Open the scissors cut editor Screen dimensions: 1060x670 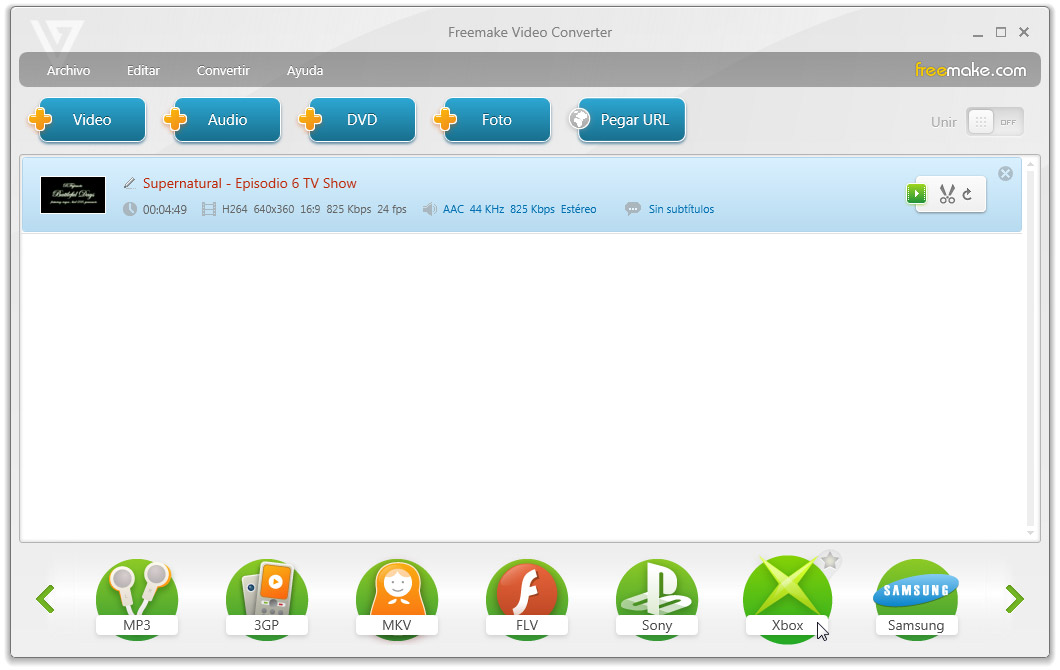coord(947,194)
